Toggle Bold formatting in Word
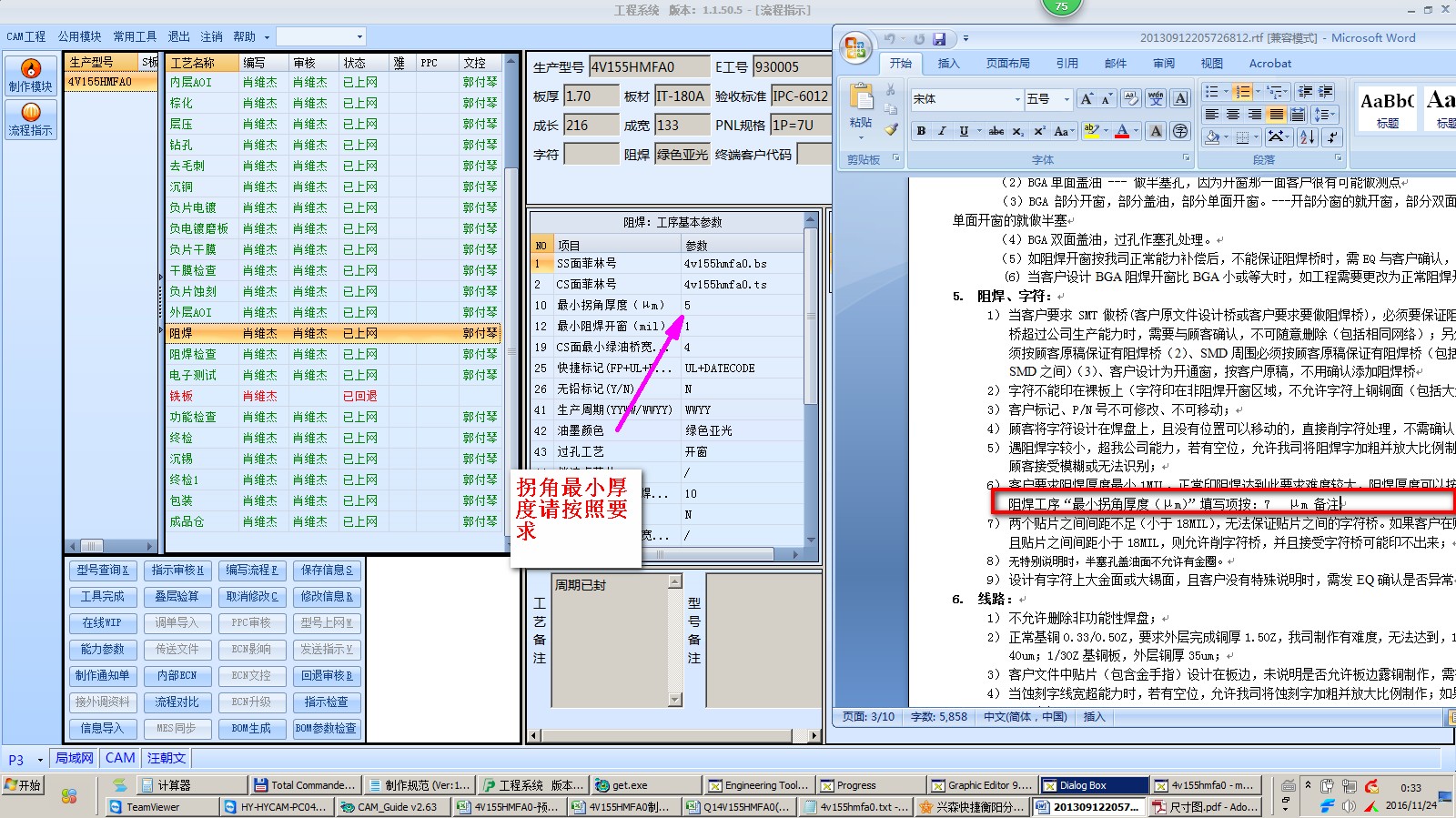 tap(921, 131)
